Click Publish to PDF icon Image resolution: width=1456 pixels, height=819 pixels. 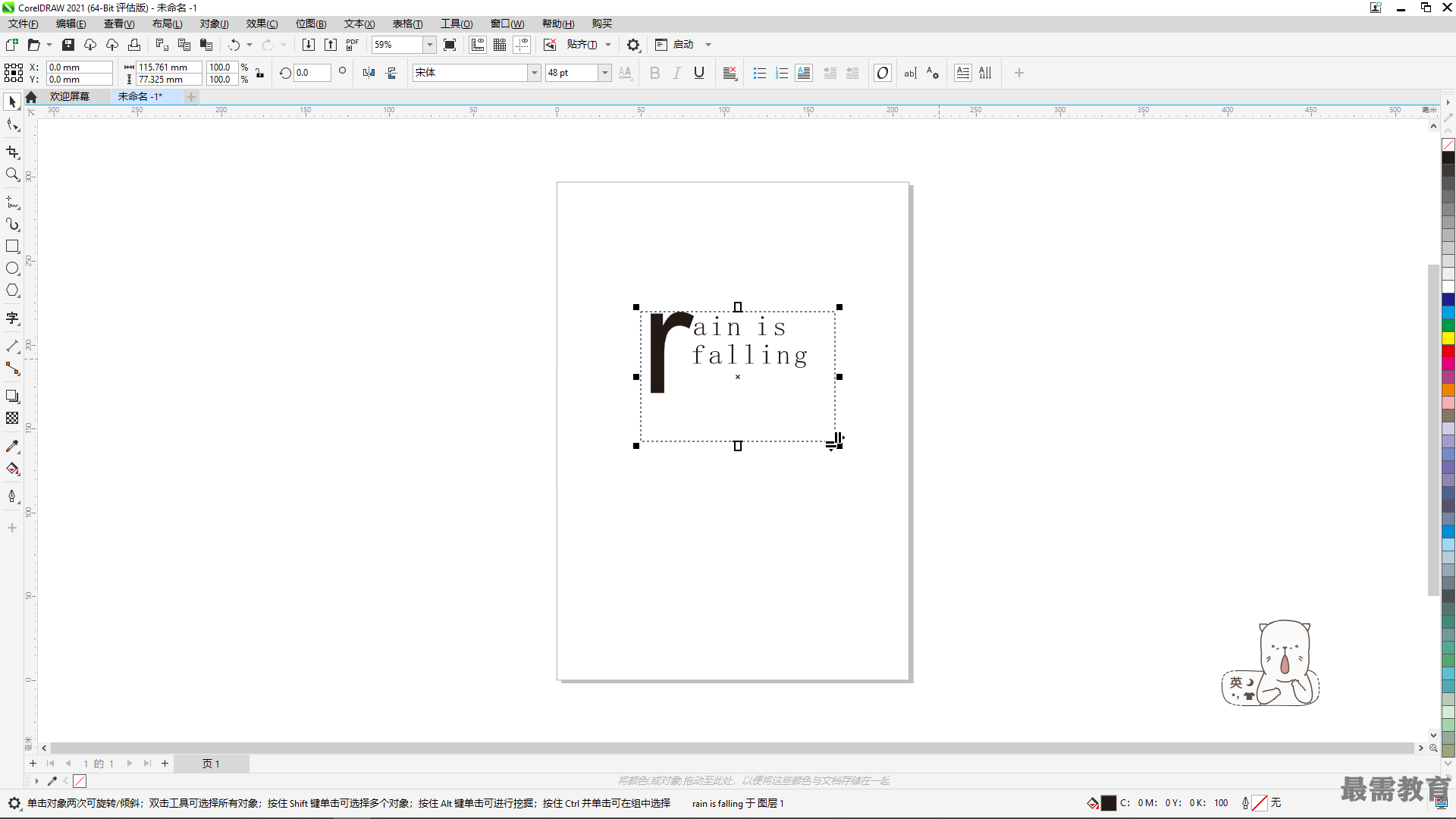353,45
